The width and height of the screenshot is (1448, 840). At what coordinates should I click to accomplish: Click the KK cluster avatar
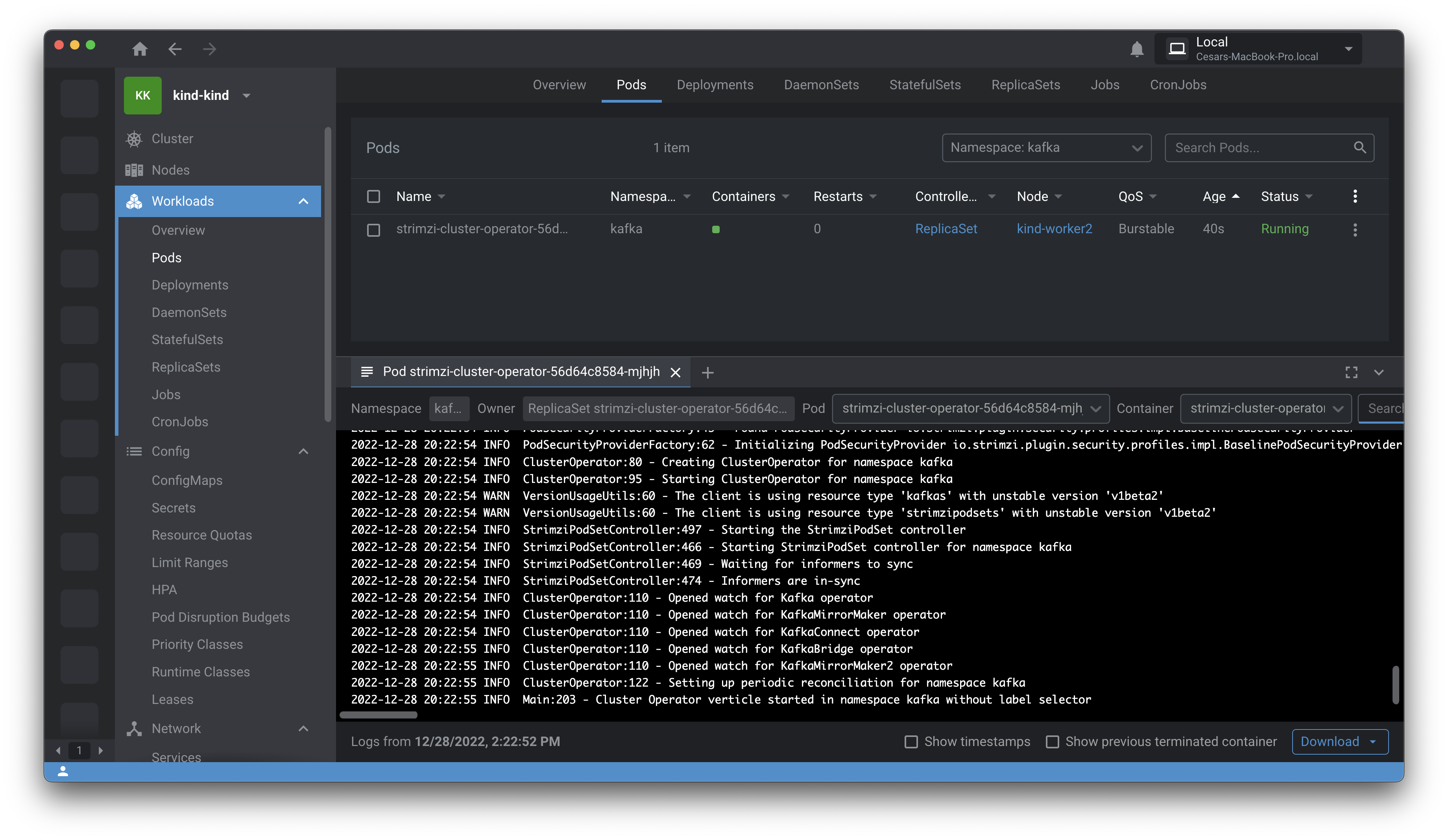pyautogui.click(x=142, y=95)
